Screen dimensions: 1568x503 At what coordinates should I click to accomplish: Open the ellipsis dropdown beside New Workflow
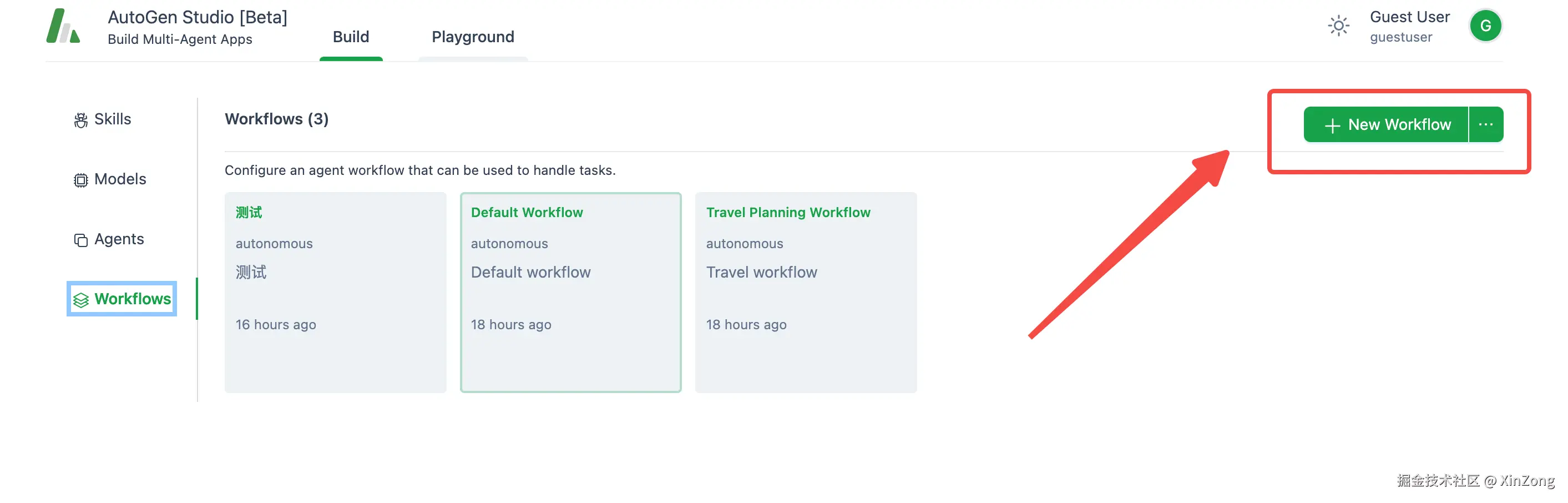tap(1485, 125)
